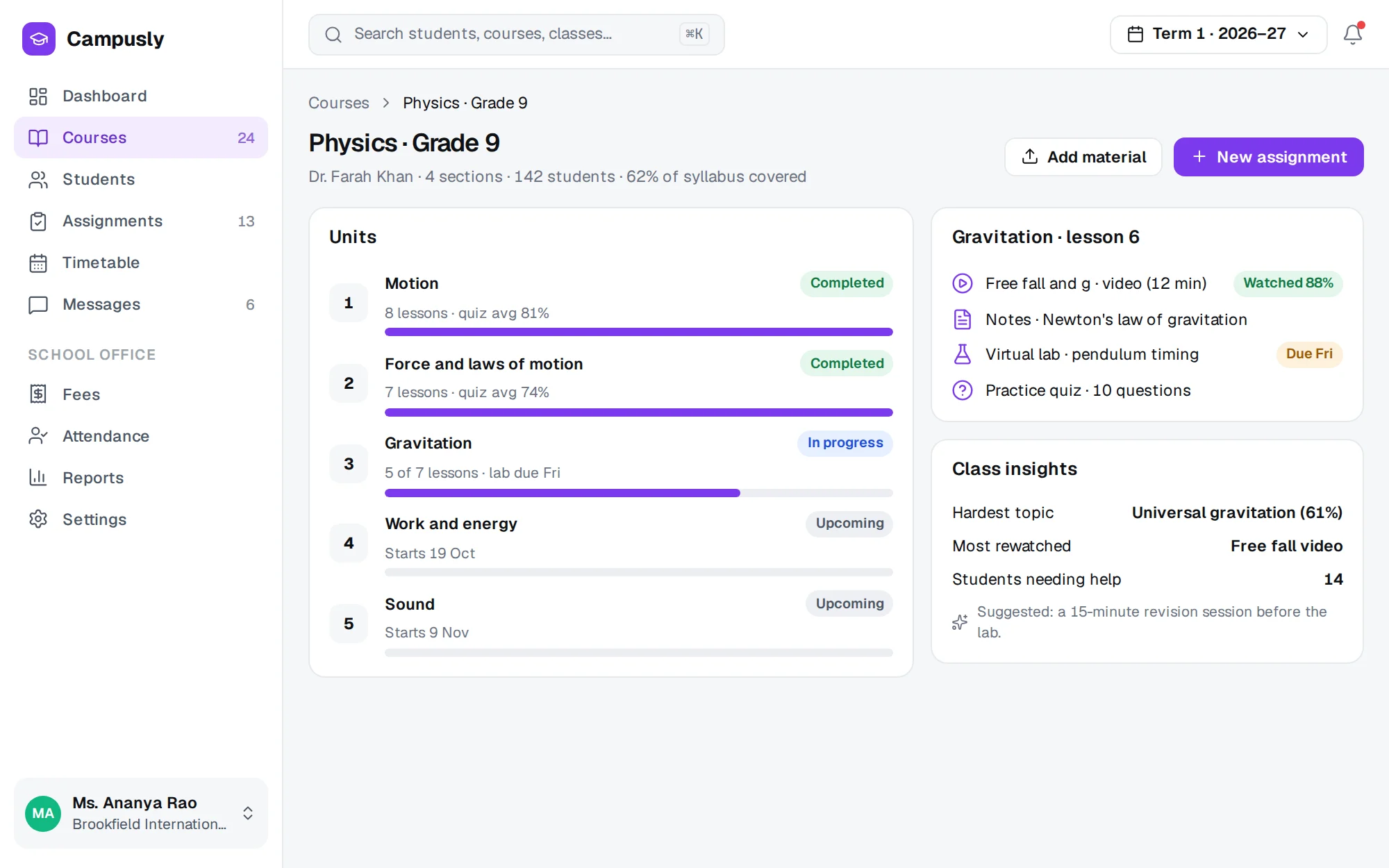
Task: Expand the Ms. Ananya Rao account switcher
Action: [141, 813]
